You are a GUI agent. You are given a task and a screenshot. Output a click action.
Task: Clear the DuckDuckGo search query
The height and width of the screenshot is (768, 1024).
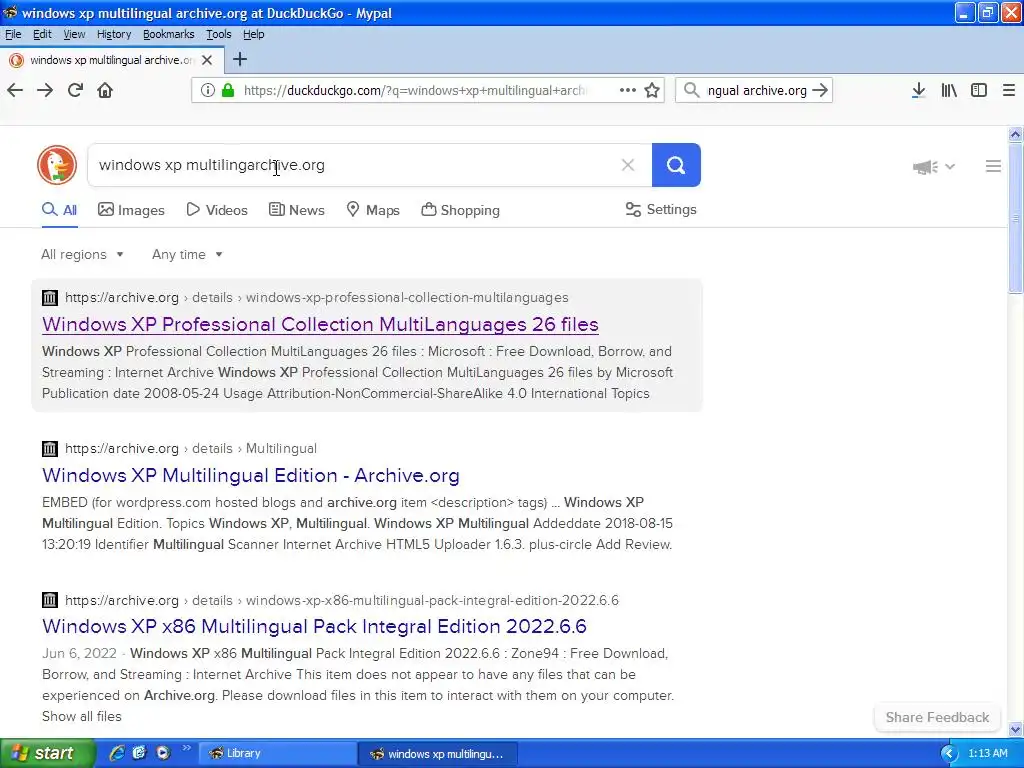tap(628, 165)
